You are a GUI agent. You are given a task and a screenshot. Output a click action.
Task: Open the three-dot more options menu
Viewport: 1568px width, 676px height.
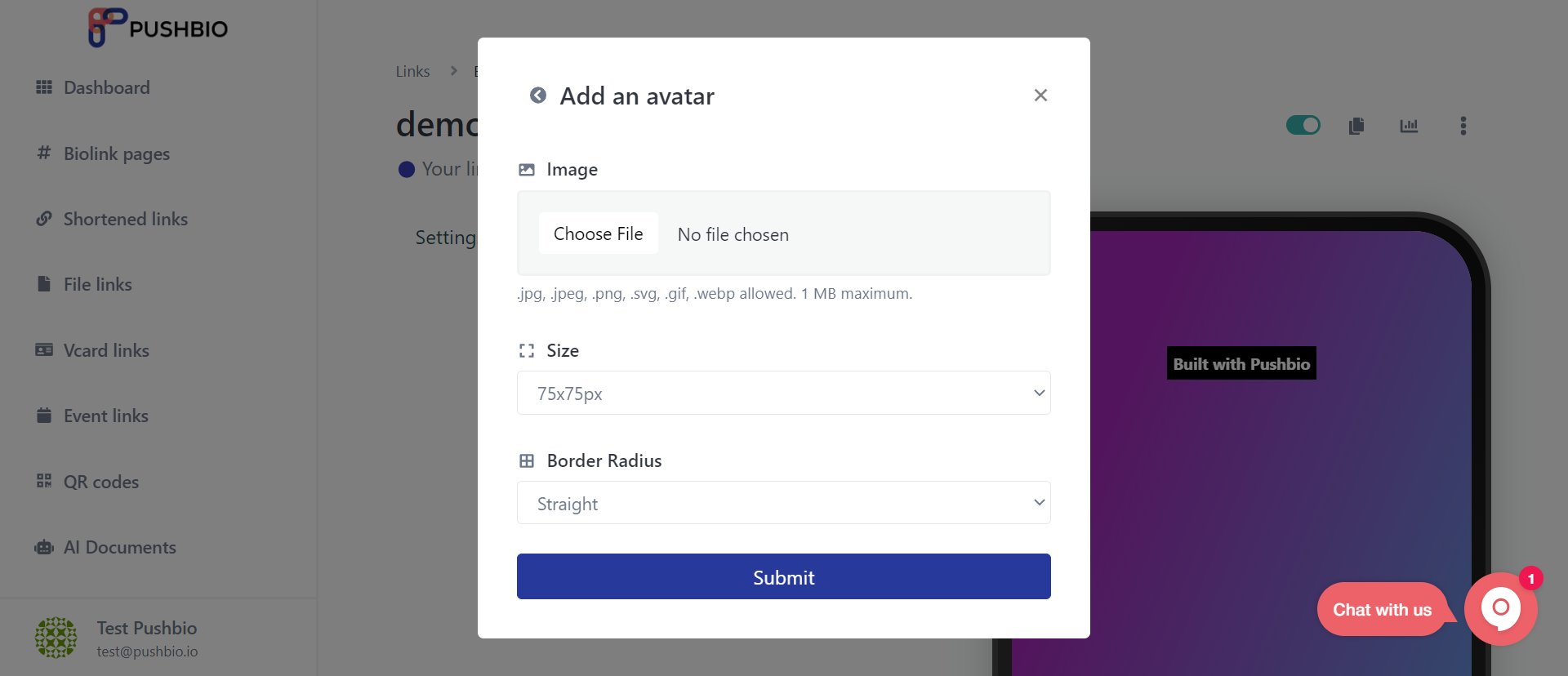(x=1463, y=126)
